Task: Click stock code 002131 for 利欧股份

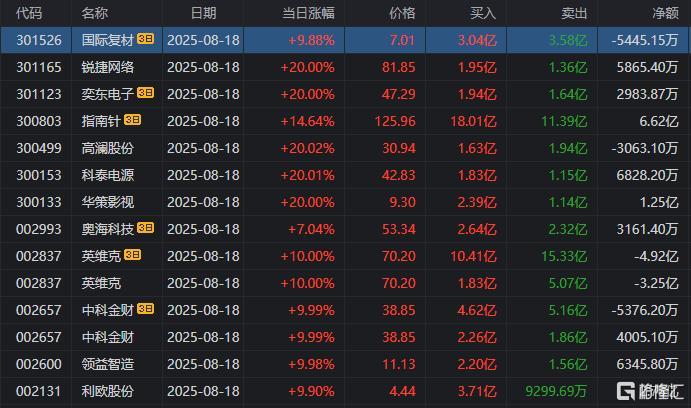Action: pyautogui.click(x=39, y=391)
